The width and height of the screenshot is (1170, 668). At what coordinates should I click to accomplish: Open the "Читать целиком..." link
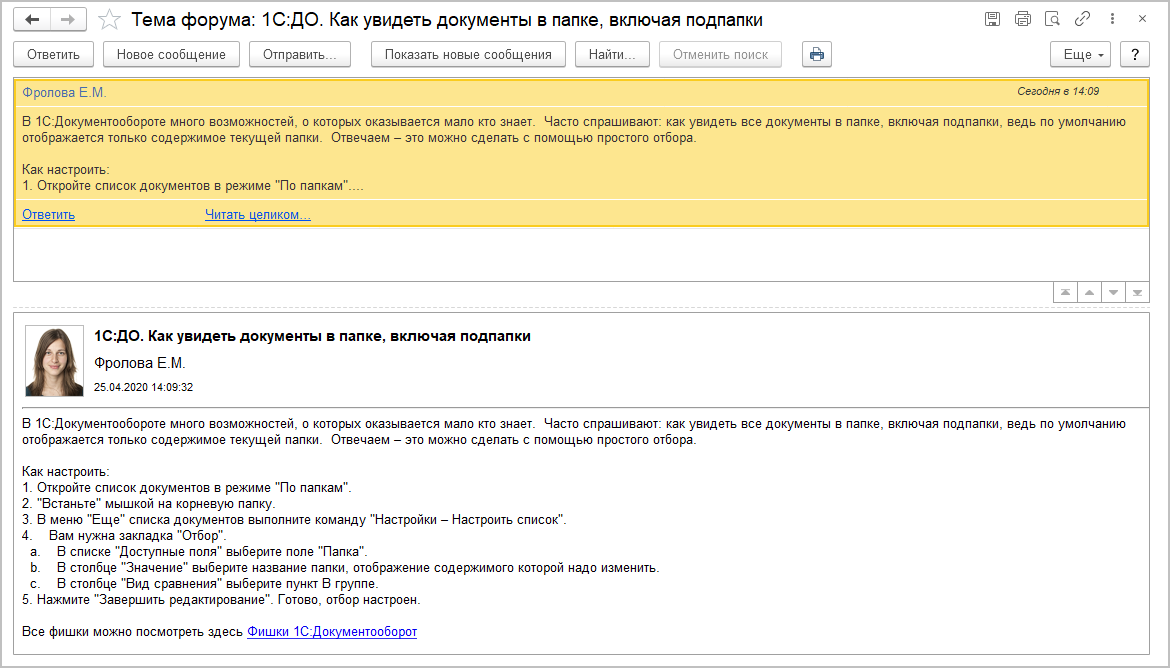257,215
